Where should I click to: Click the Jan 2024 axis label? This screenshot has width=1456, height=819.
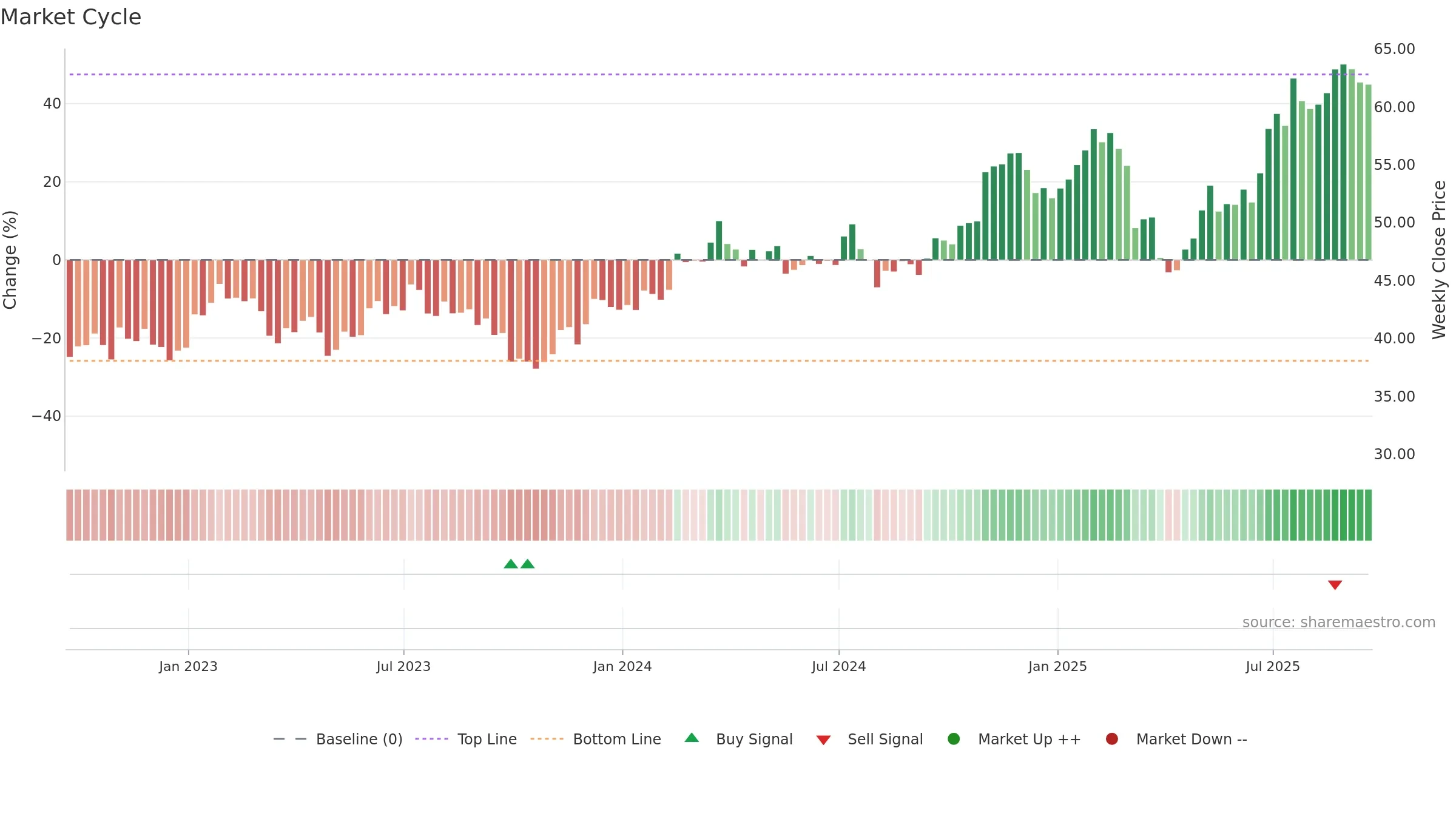coord(622,667)
